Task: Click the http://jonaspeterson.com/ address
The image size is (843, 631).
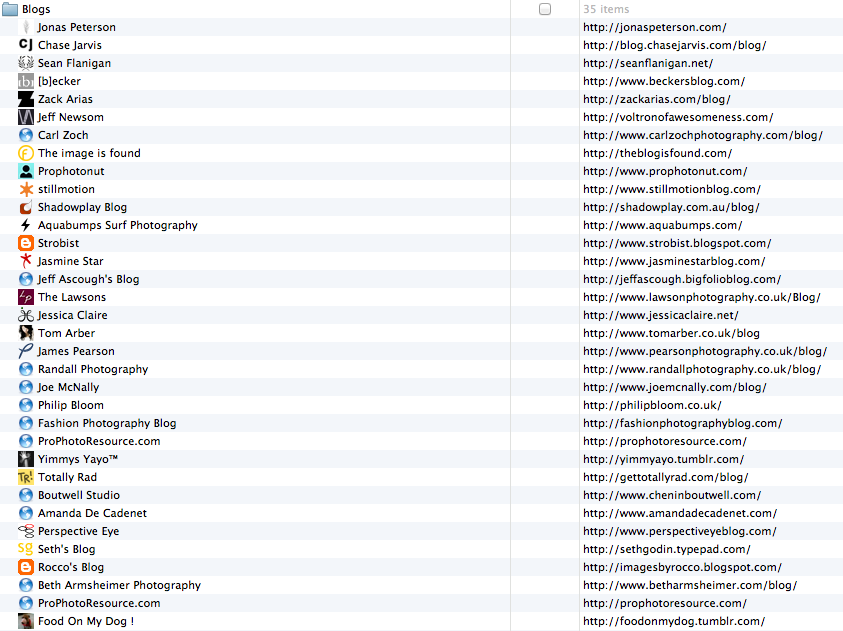Action: [655, 27]
